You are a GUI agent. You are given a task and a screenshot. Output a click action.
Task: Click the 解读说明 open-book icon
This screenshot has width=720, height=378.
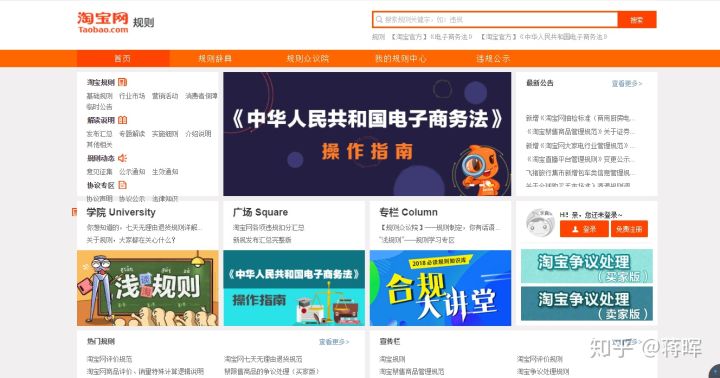coord(122,120)
